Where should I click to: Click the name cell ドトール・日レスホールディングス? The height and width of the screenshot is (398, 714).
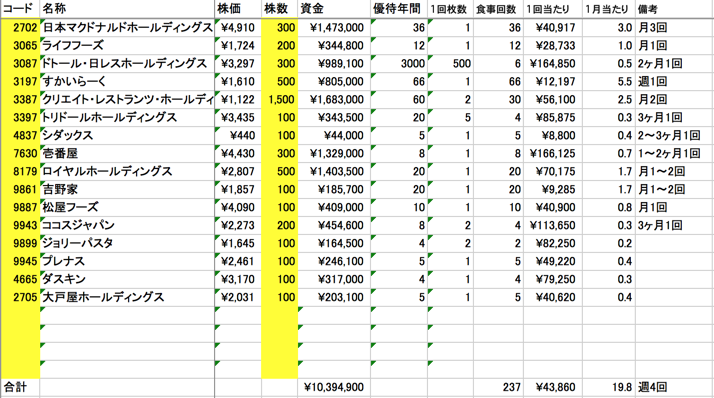point(127,64)
